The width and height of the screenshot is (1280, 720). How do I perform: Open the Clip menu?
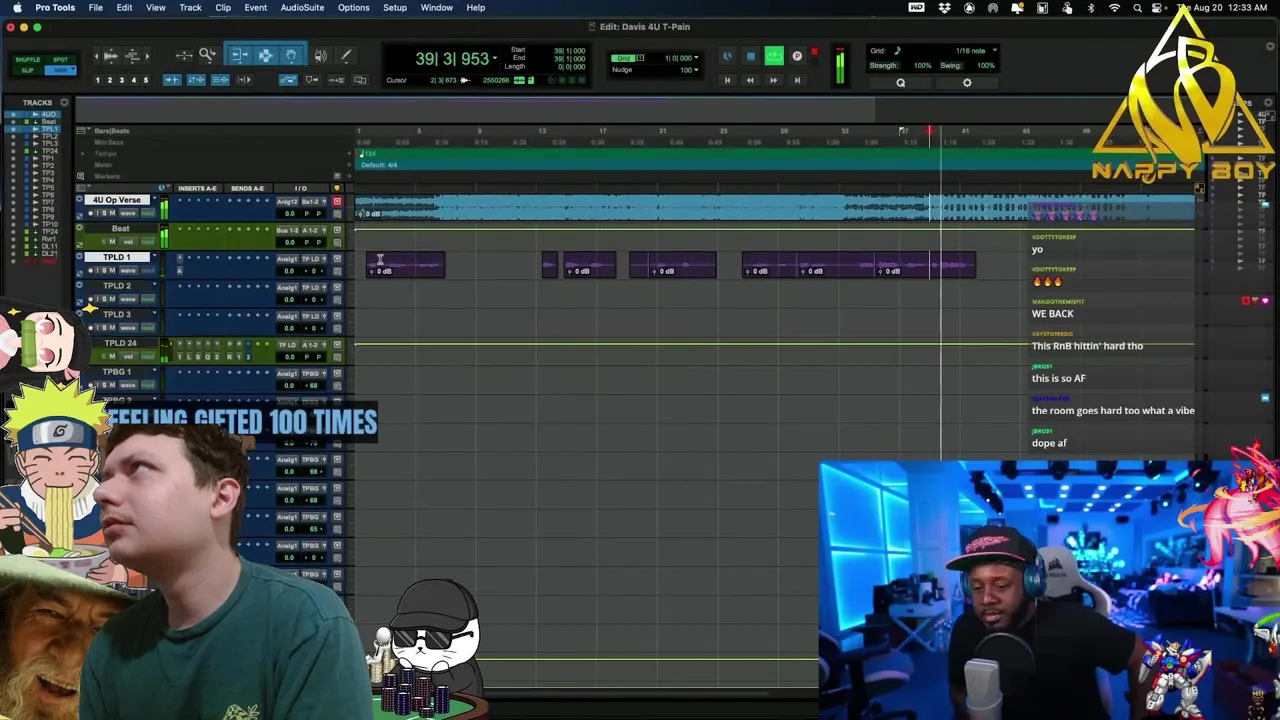223,7
